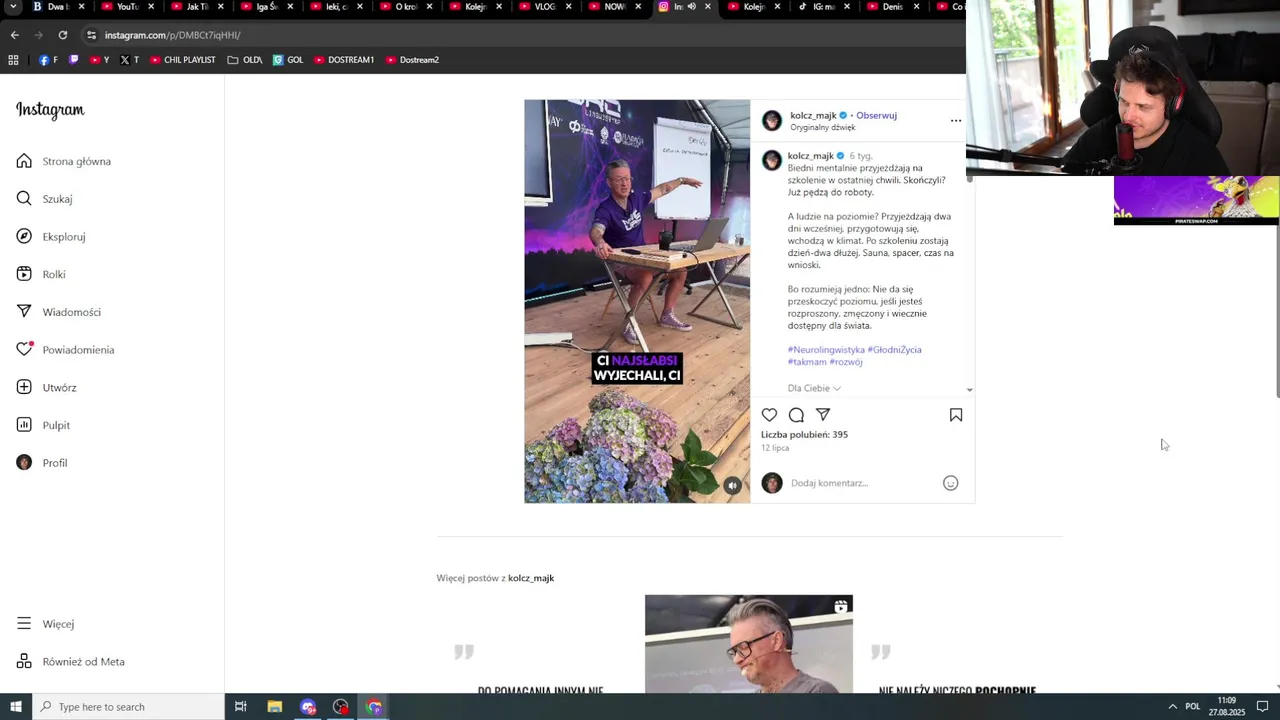Open Windows Start menu
1280x720 pixels.
pyautogui.click(x=15, y=707)
